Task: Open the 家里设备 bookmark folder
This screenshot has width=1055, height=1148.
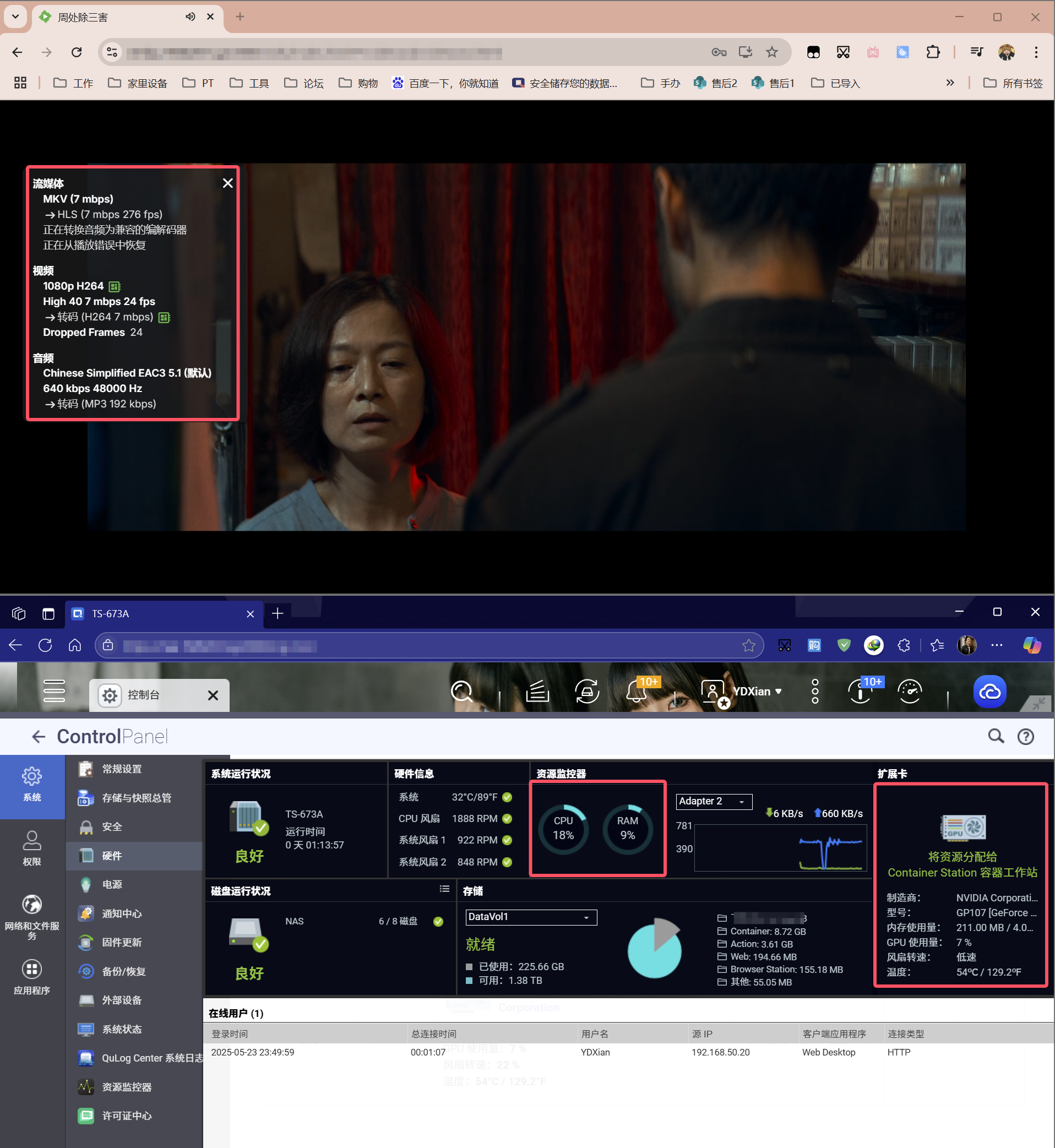Action: coord(138,83)
